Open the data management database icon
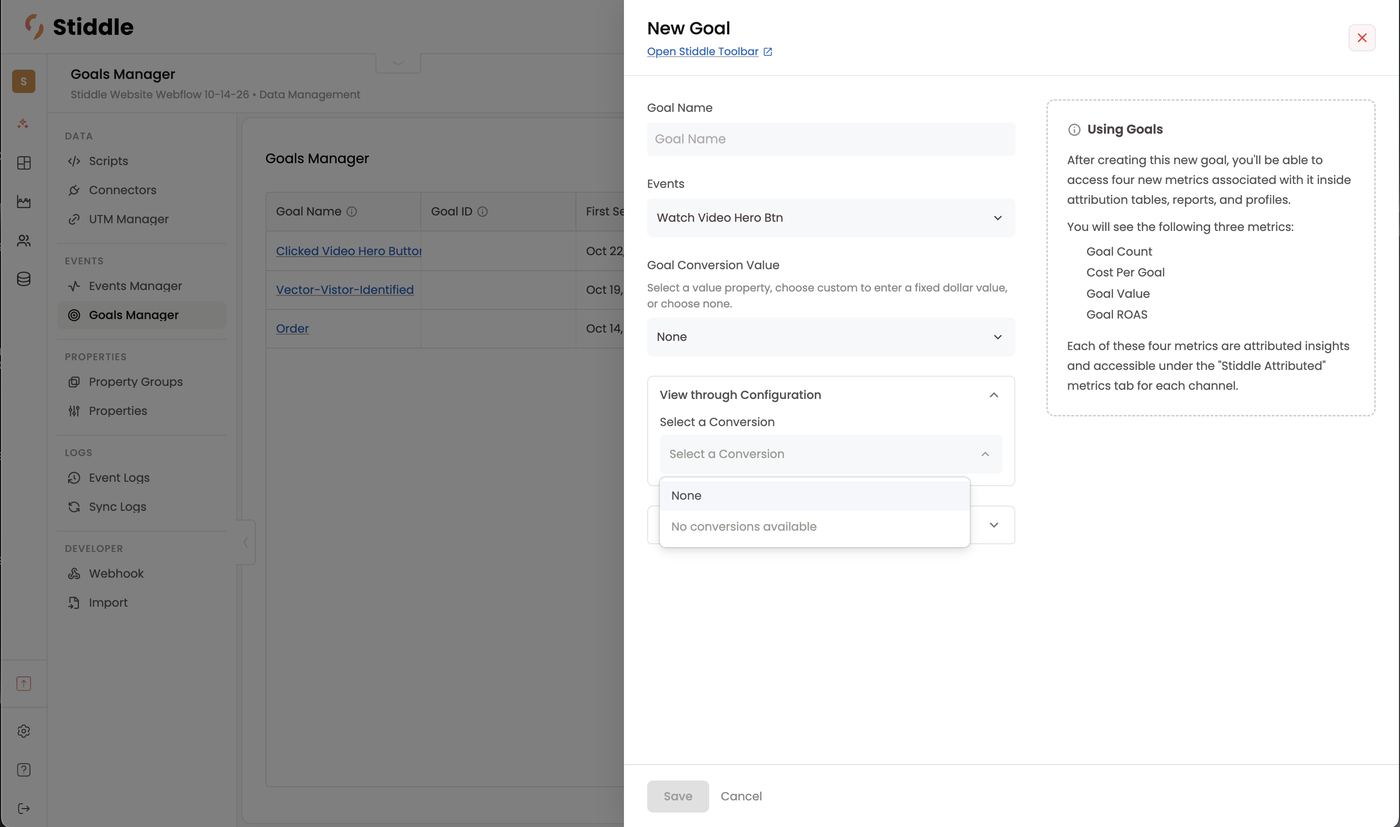The image size is (1400, 827). 24,279
